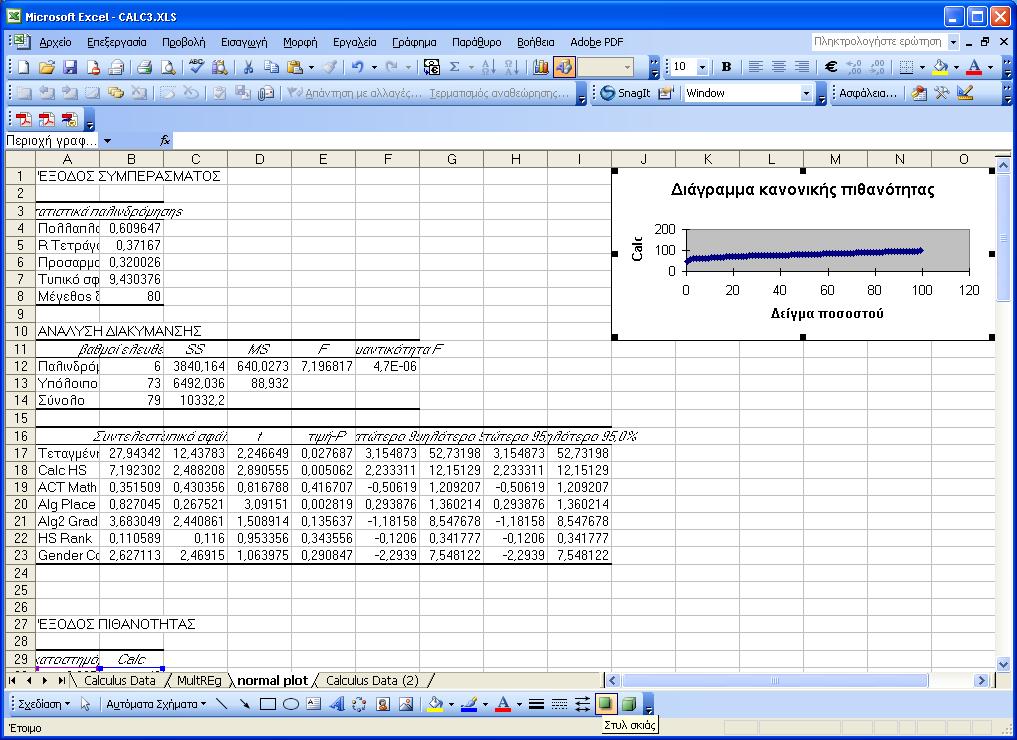
Task: Click the Ασφάλεια security button
Action: pos(867,93)
